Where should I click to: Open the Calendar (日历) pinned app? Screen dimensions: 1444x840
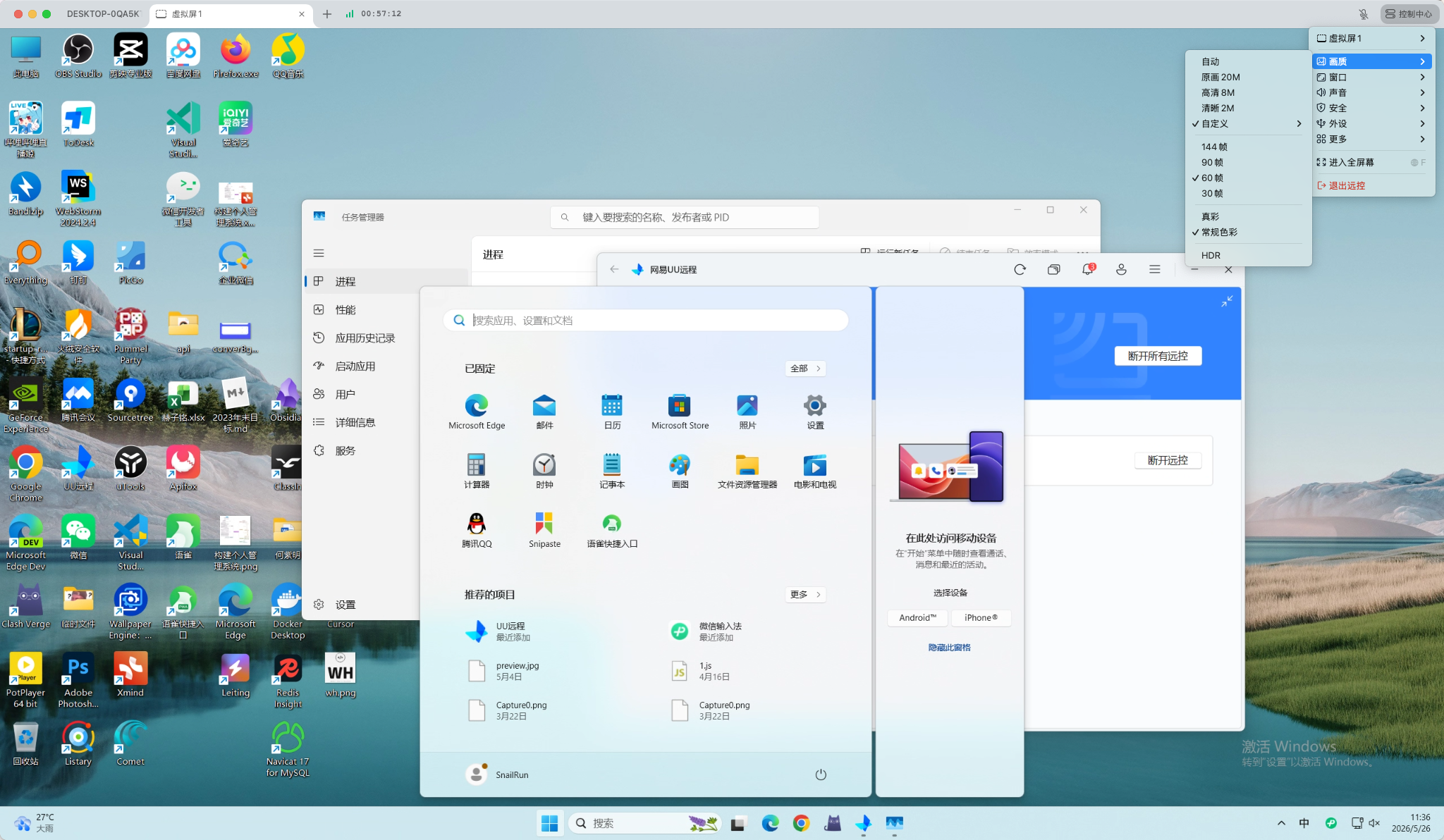[x=612, y=412]
